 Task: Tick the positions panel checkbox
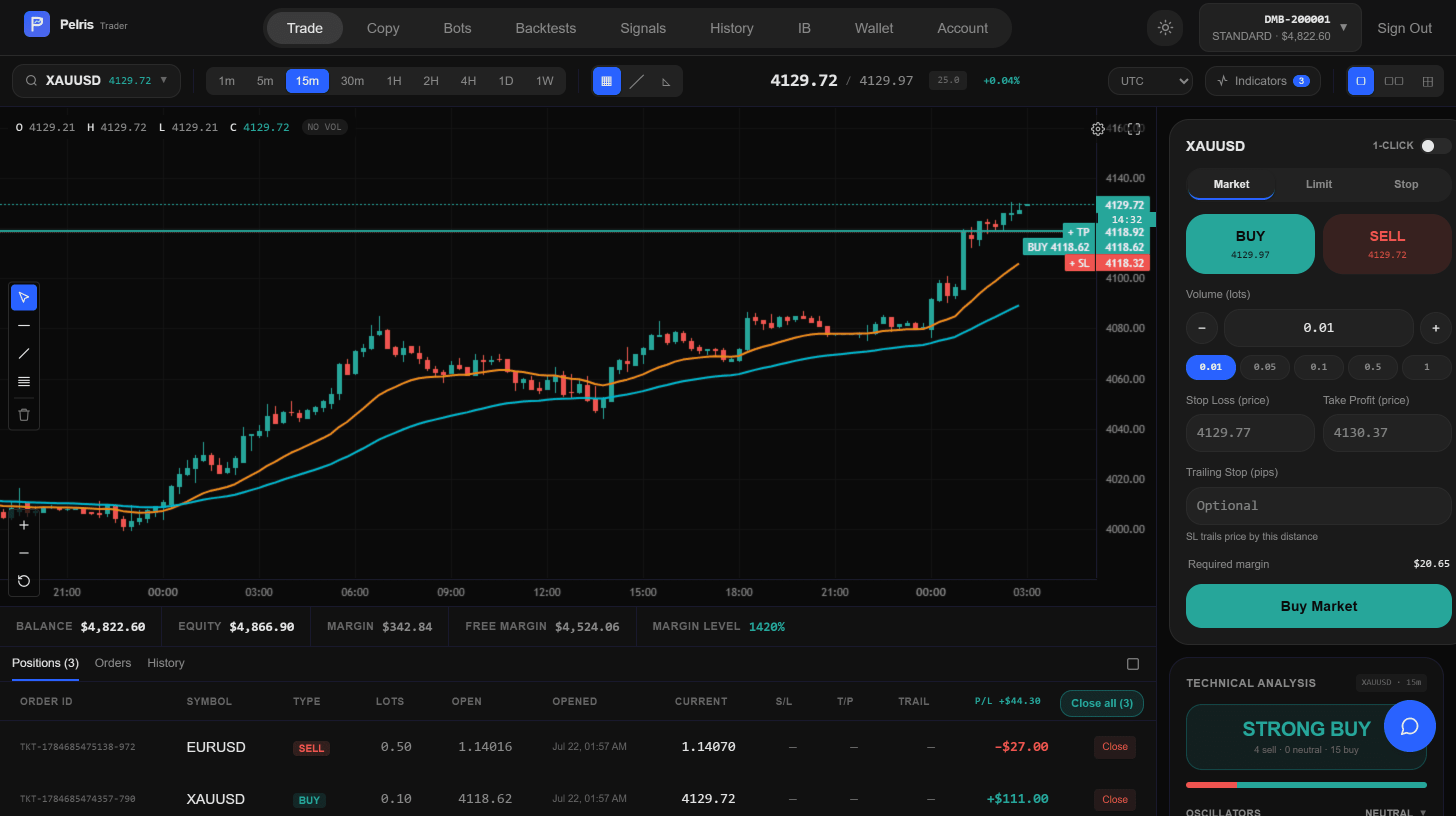1132,664
